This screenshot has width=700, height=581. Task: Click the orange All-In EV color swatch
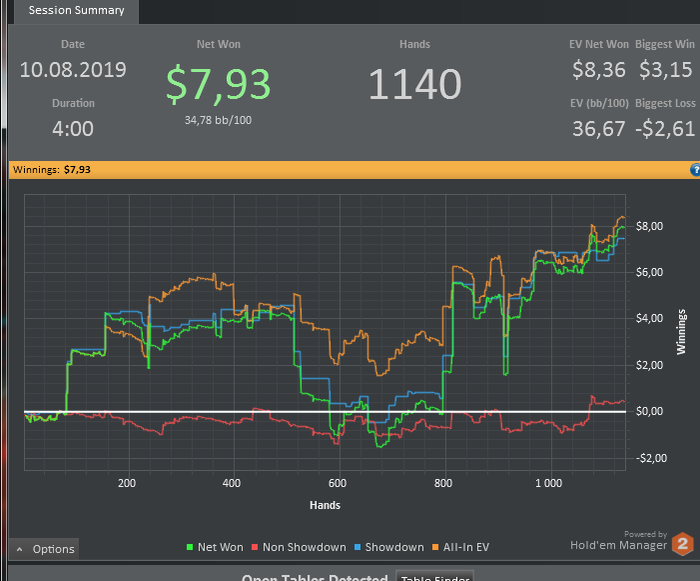[435, 547]
